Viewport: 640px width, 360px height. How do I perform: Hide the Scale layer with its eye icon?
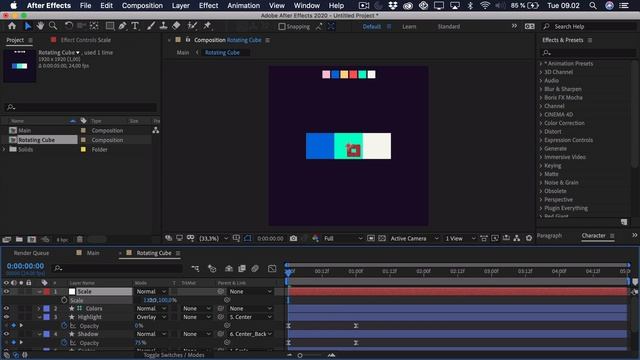[6, 291]
